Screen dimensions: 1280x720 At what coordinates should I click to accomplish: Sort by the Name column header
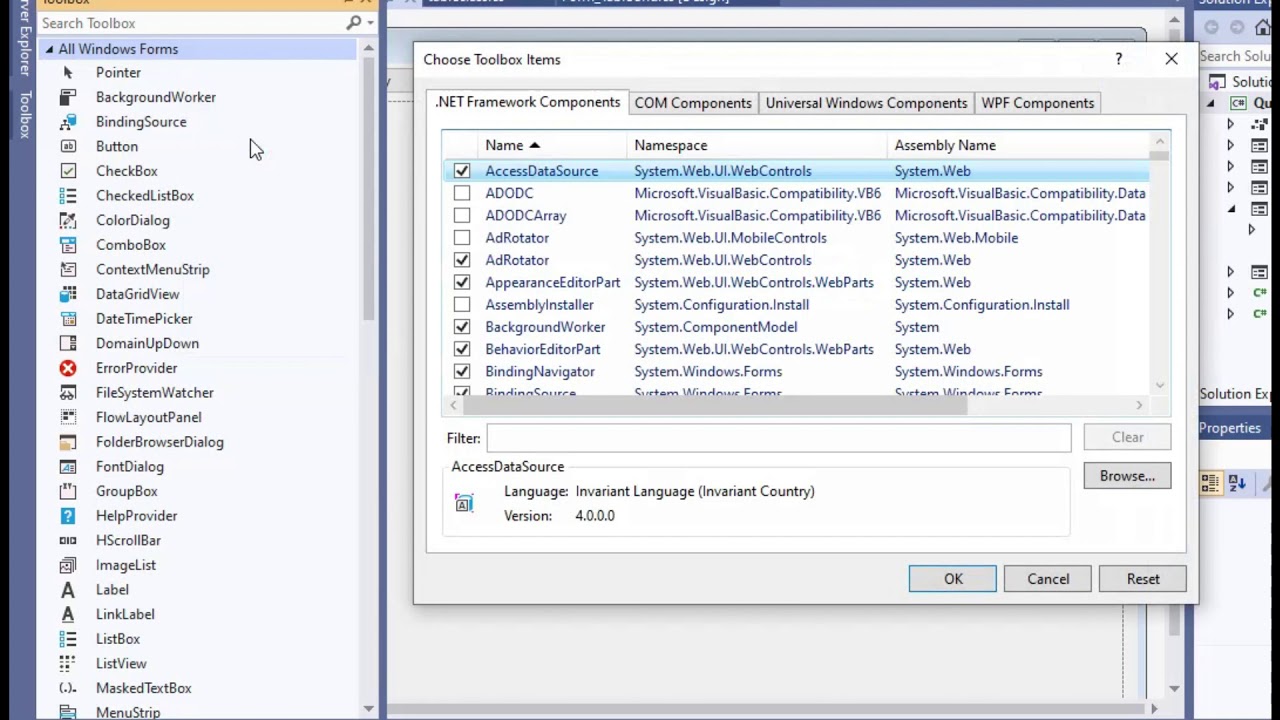click(x=552, y=145)
